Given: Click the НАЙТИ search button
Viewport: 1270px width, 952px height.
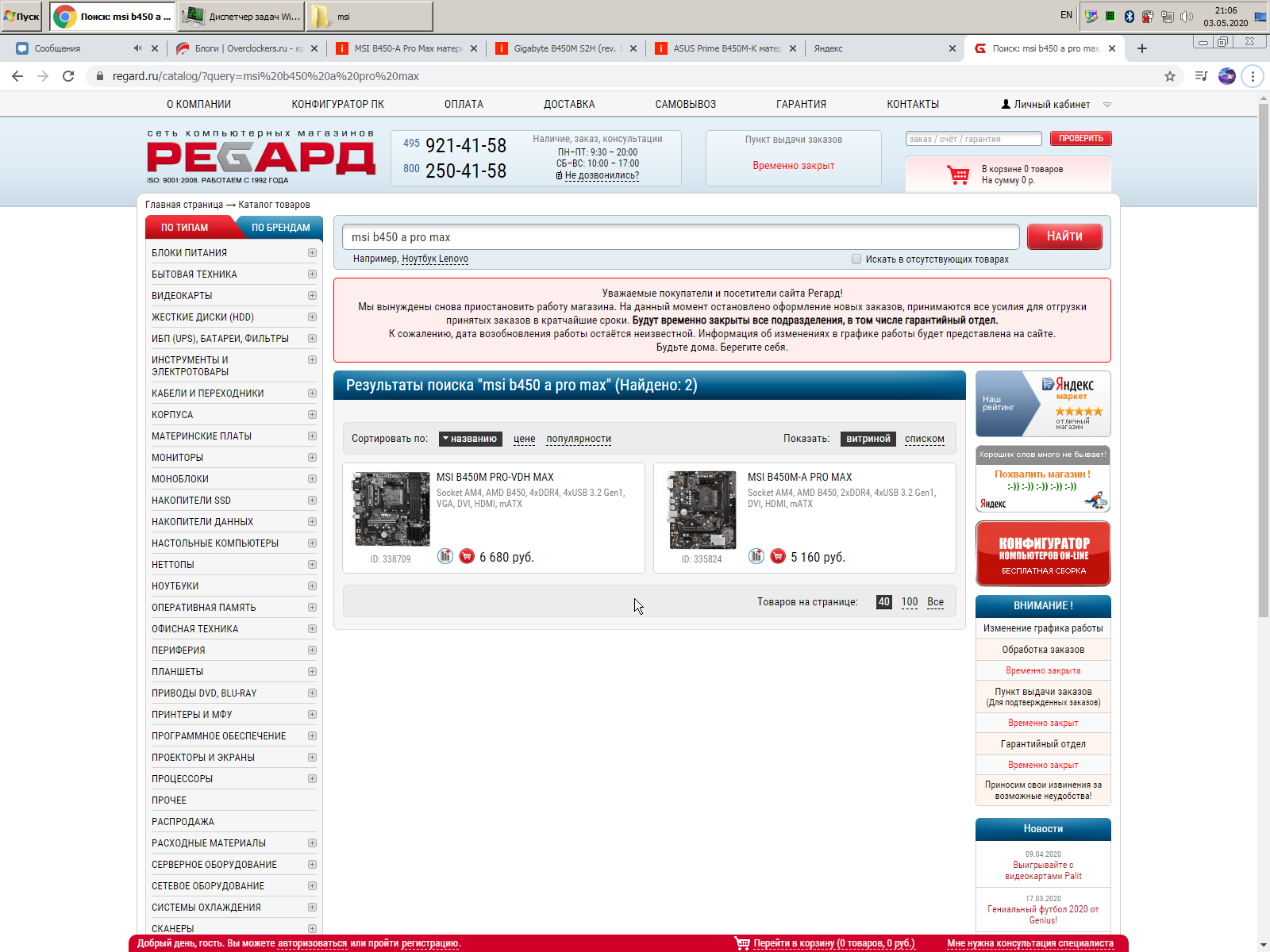Looking at the screenshot, I should point(1064,236).
